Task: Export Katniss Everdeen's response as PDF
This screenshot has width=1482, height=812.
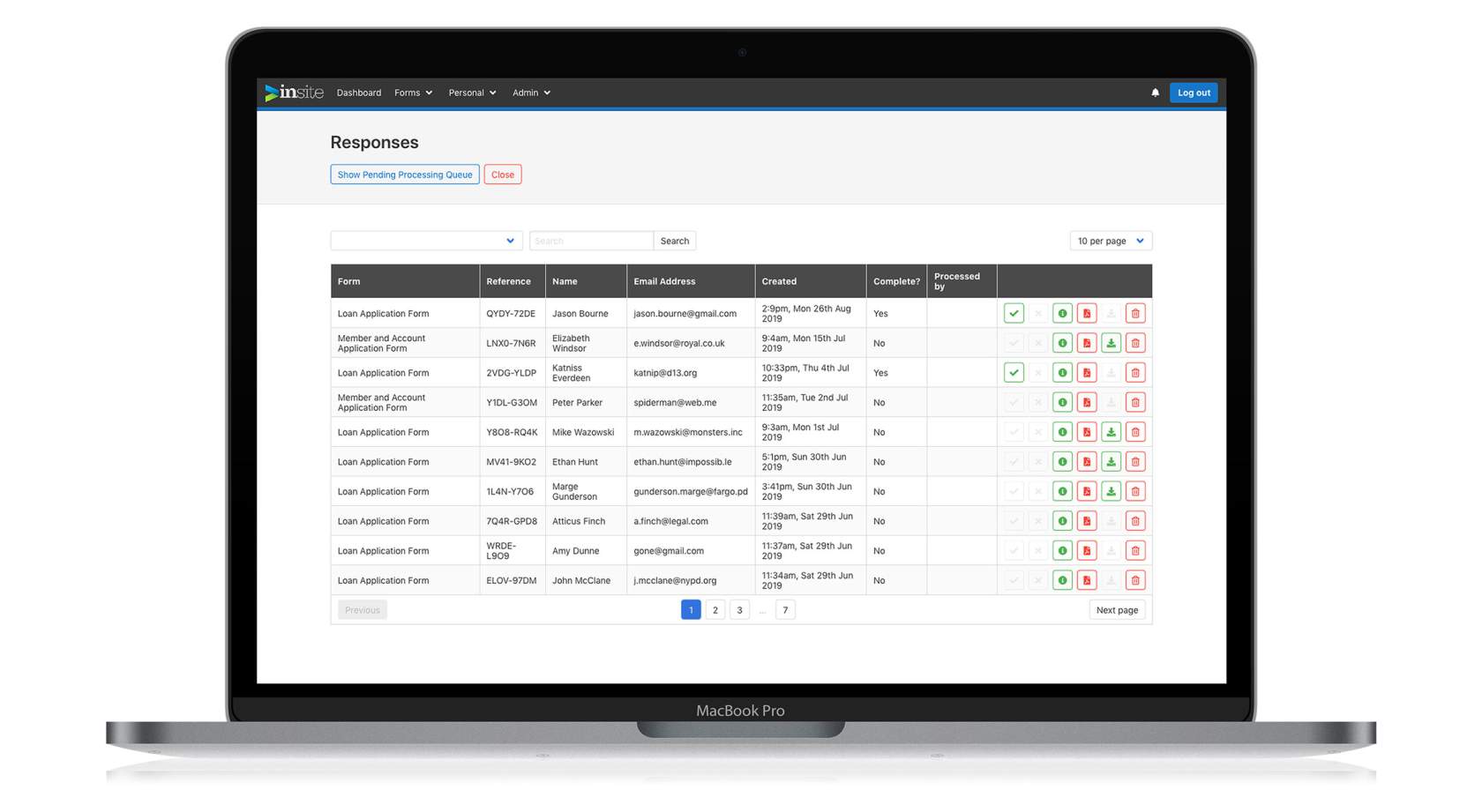Action: click(x=1087, y=372)
